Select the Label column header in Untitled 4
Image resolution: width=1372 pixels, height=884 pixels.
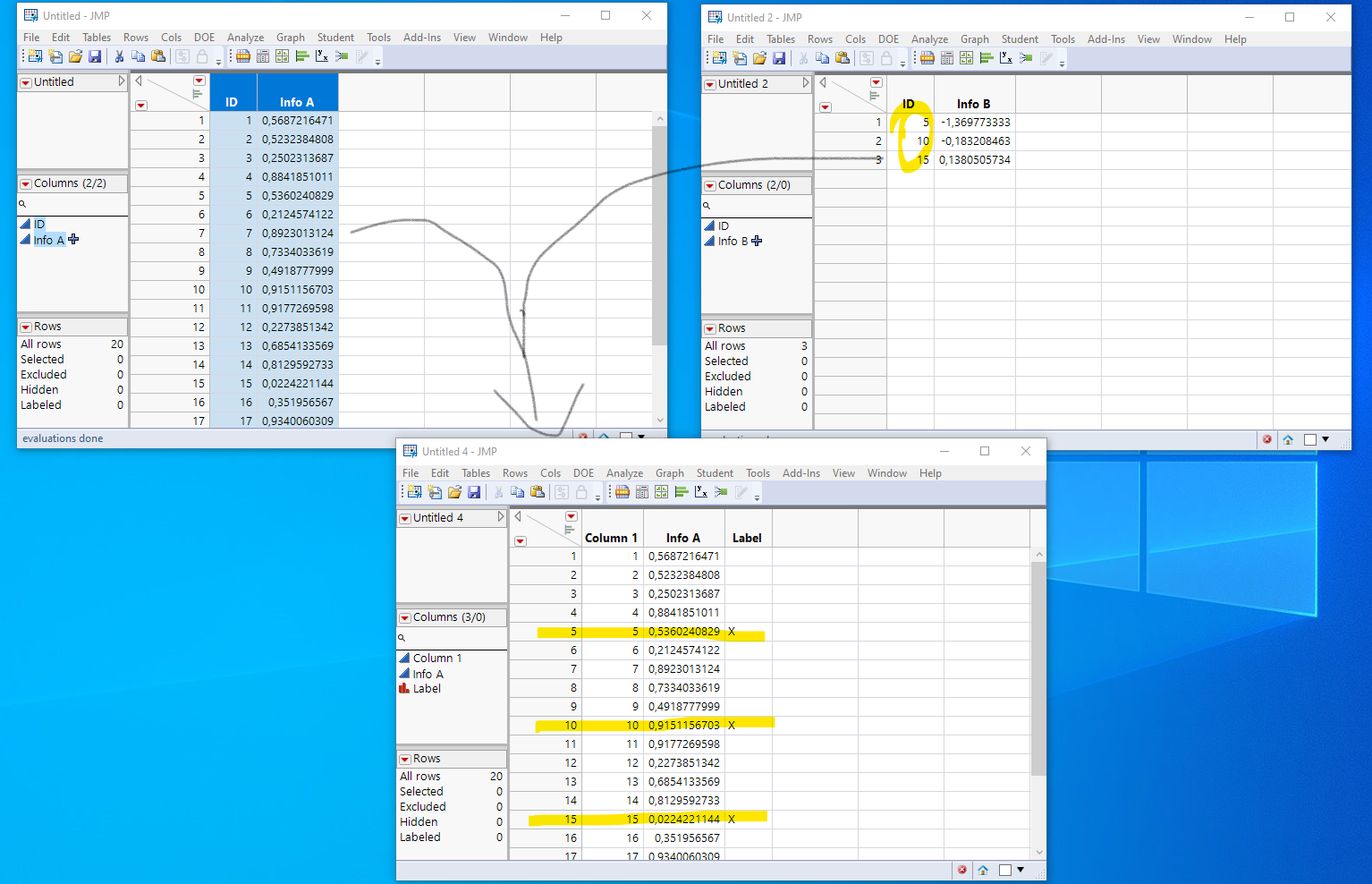pos(747,538)
